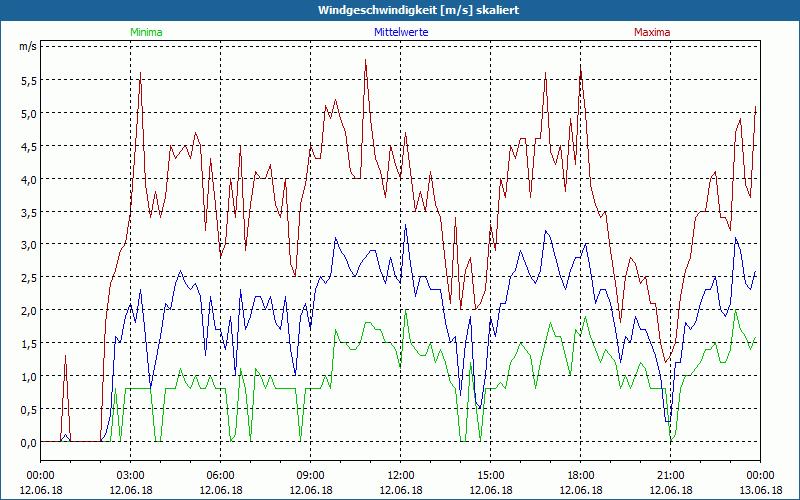The width and height of the screenshot is (800, 500).
Task: Click the 13.06.18 date label
Action: click(x=760, y=490)
